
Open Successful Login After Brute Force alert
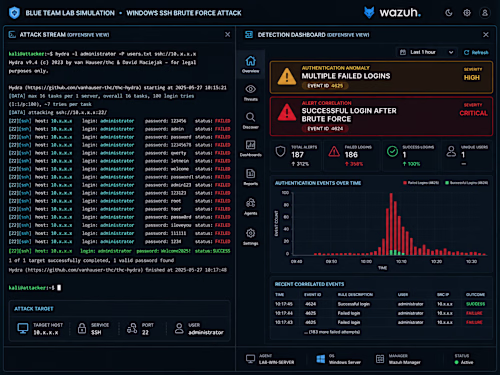click(381, 116)
